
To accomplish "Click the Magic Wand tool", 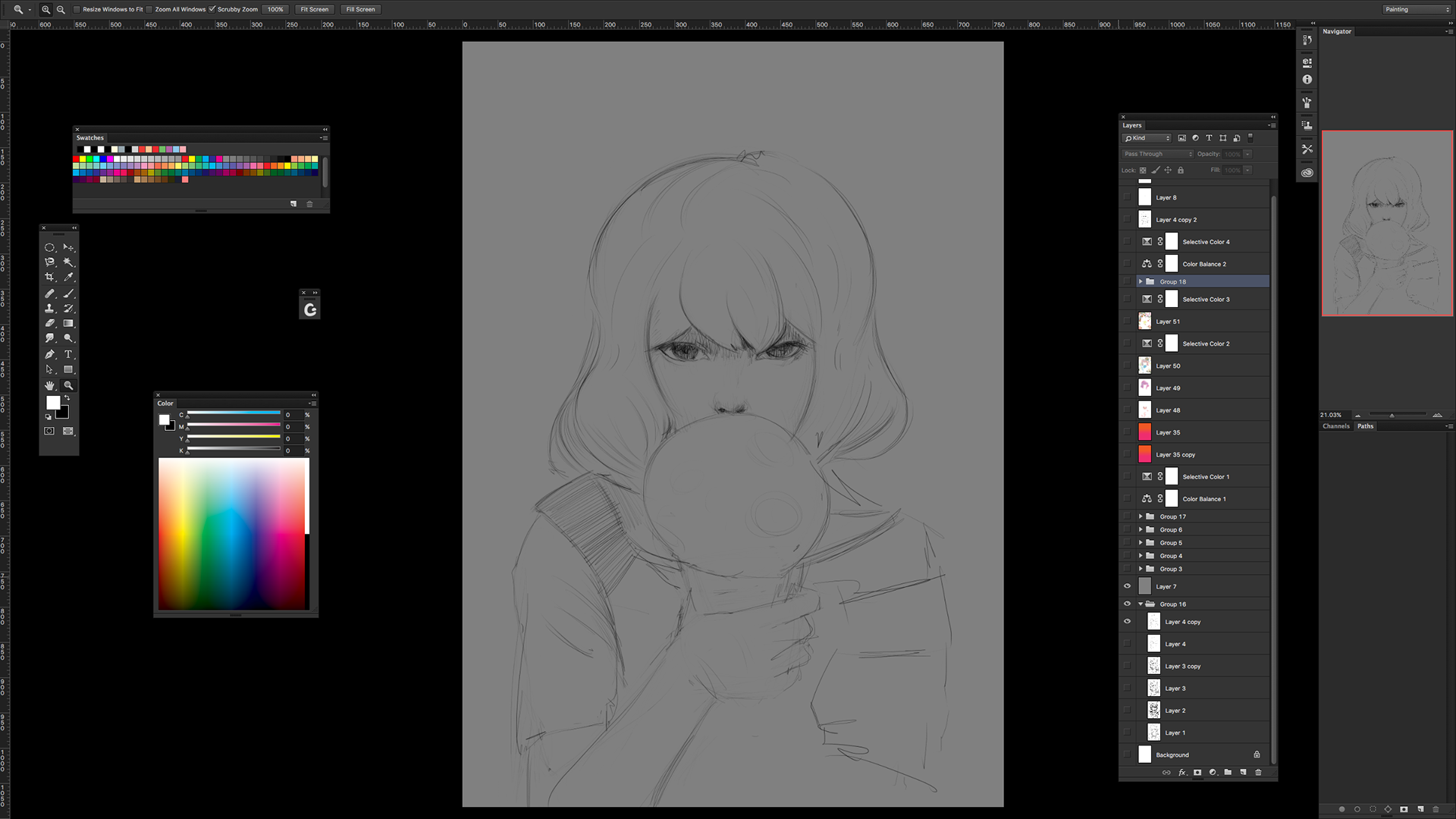I will (68, 262).
